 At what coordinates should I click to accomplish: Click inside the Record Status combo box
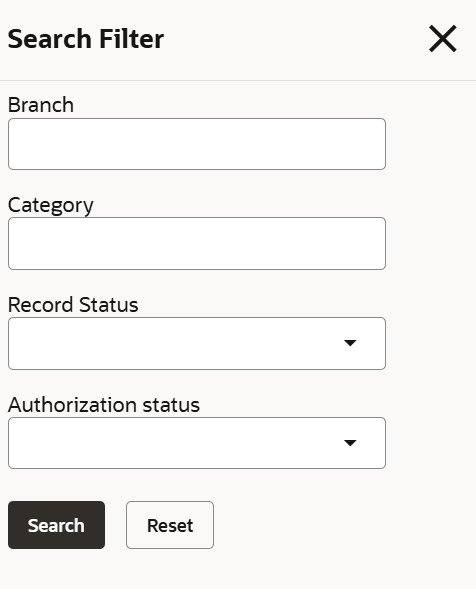point(197,343)
